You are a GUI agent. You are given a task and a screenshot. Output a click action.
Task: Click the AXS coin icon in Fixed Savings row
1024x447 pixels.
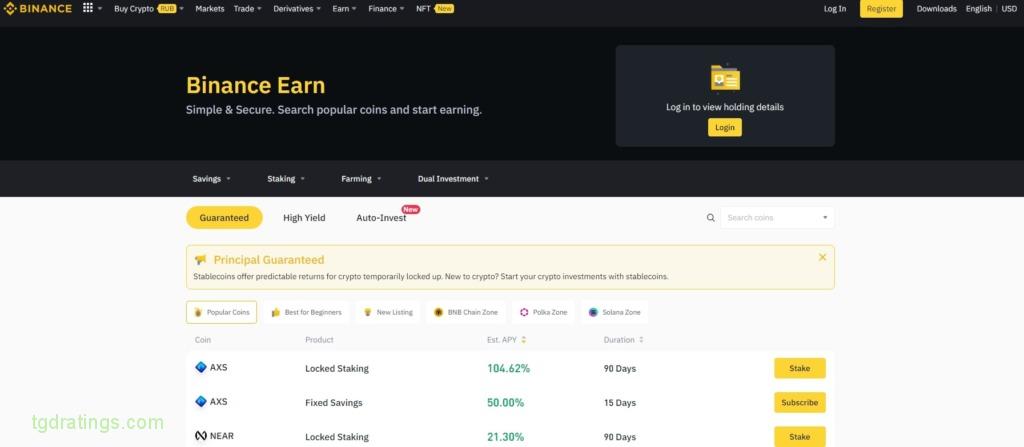(x=201, y=401)
